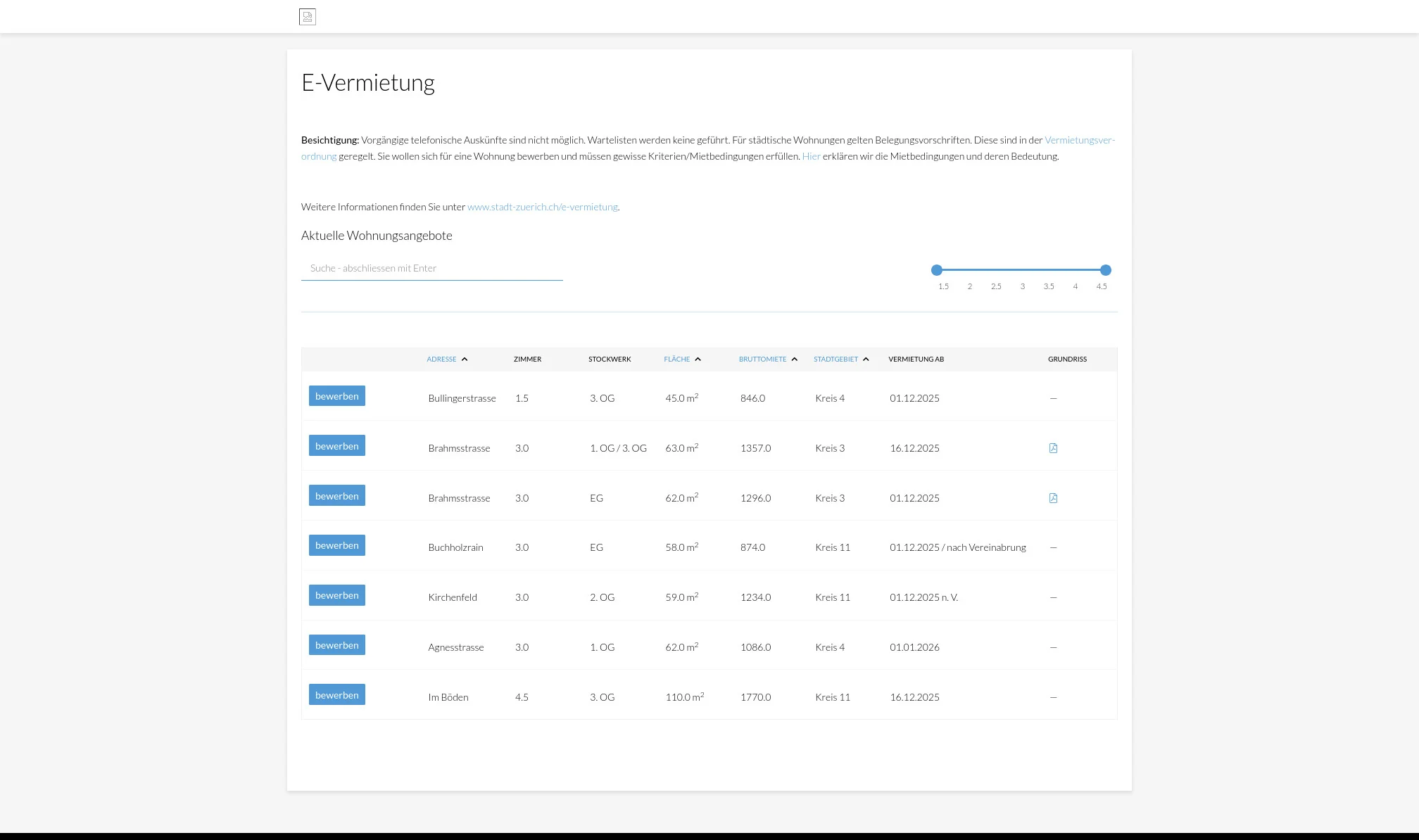
Task: Click the Stadtgebiet column header
Action: [835, 359]
